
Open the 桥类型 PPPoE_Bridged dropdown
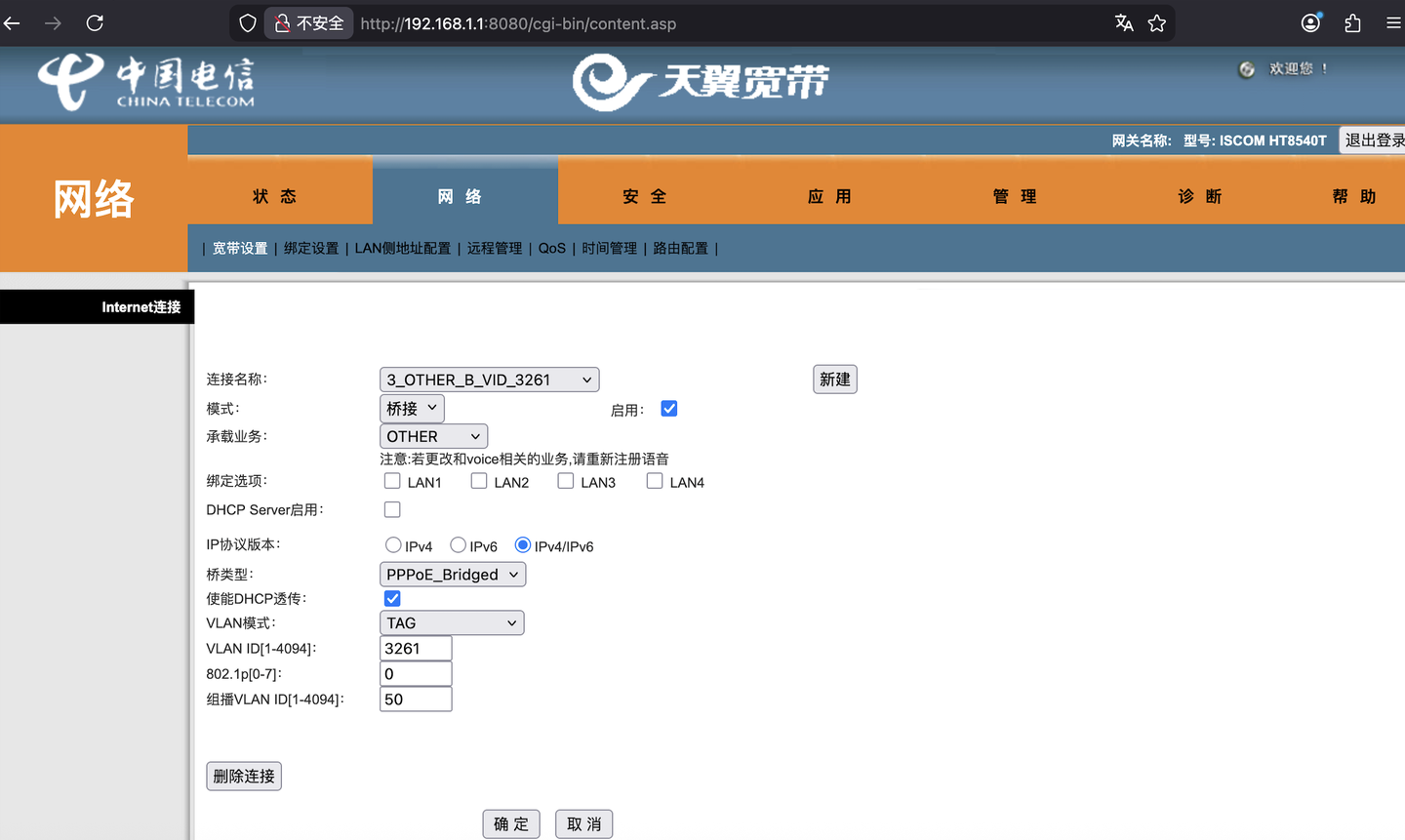(x=453, y=575)
